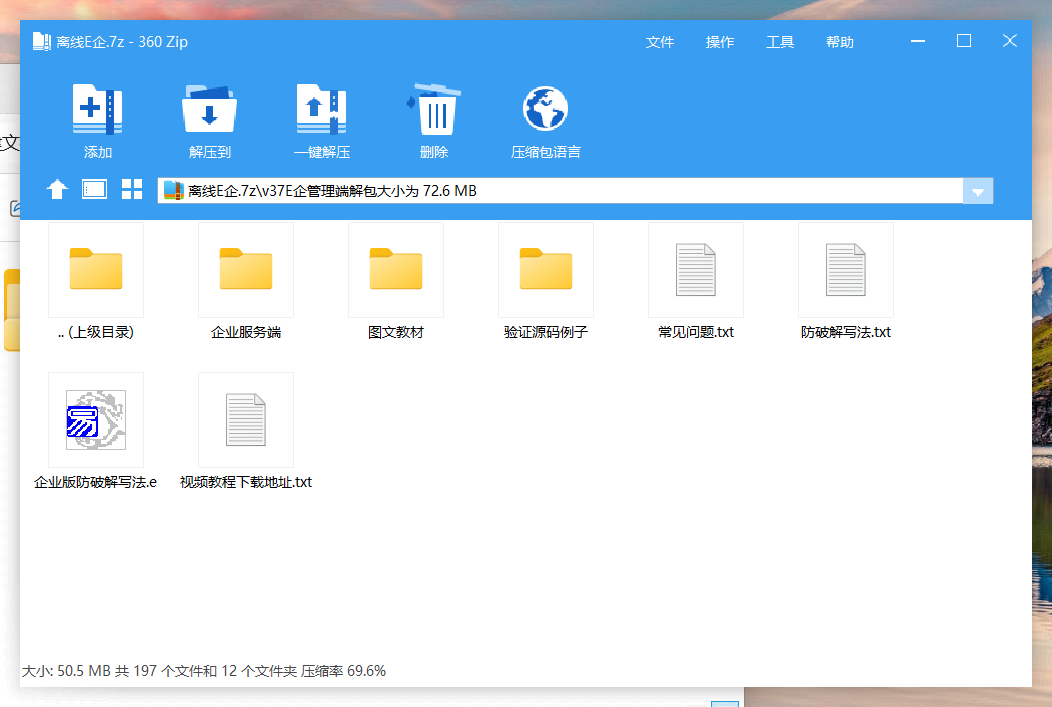
Task: Select the ..(上级目录) parent folder
Action: click(96, 270)
